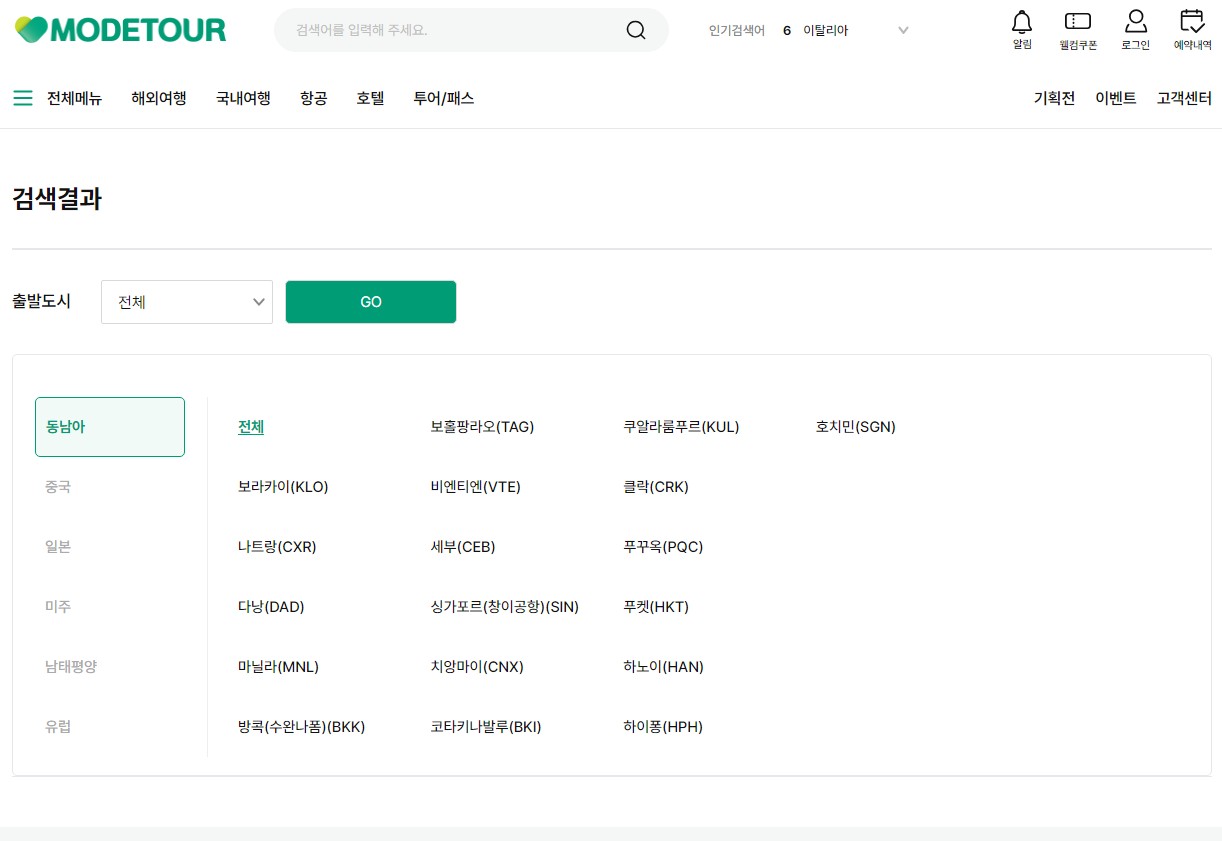Start a search with the magnifier icon
The width and height of the screenshot is (1222, 841).
(x=636, y=31)
